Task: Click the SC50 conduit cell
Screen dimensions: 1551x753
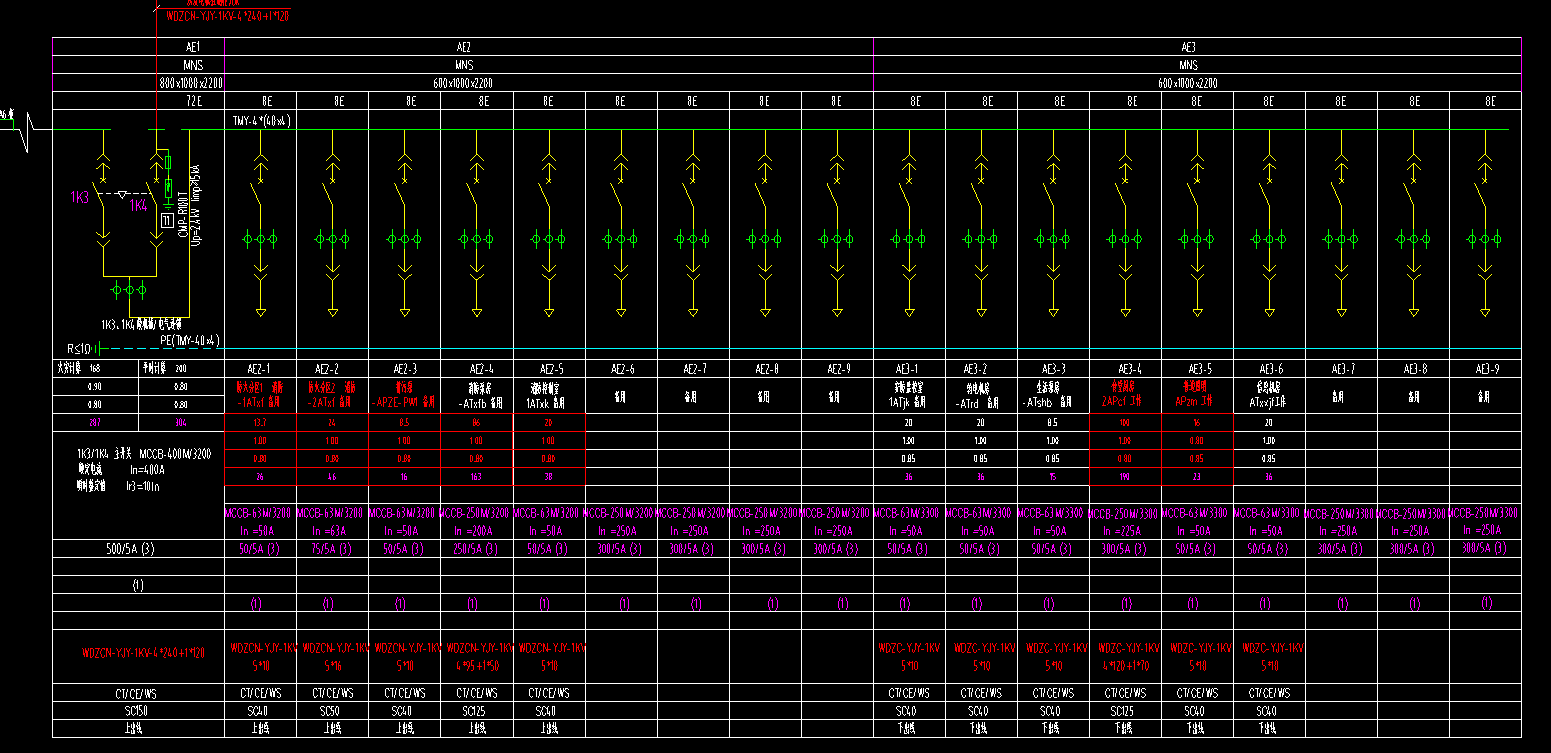Action: [332, 711]
